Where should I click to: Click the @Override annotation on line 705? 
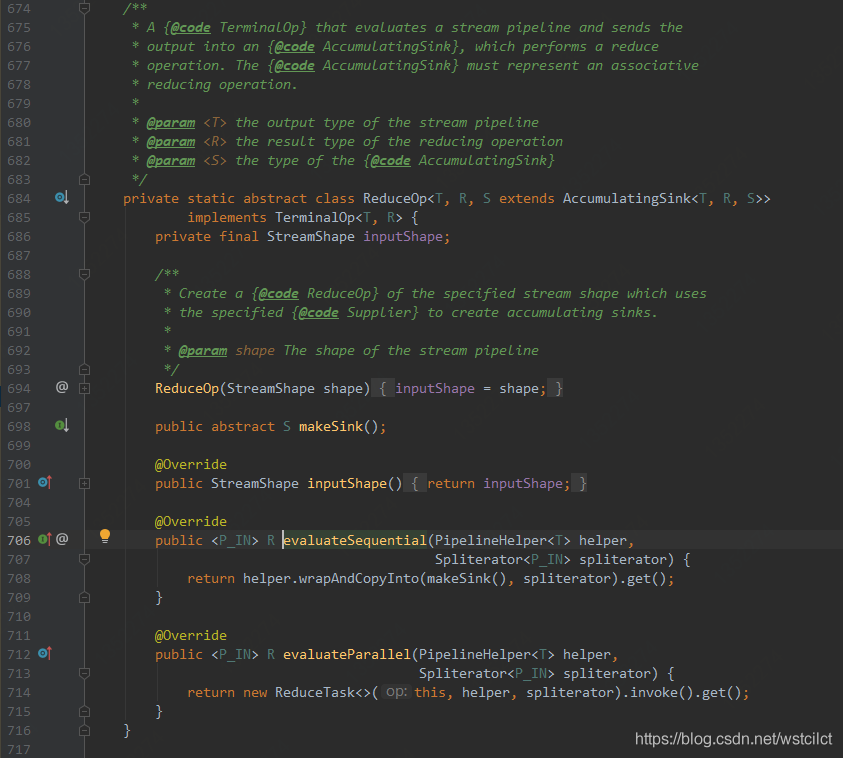pyautogui.click(x=191, y=521)
